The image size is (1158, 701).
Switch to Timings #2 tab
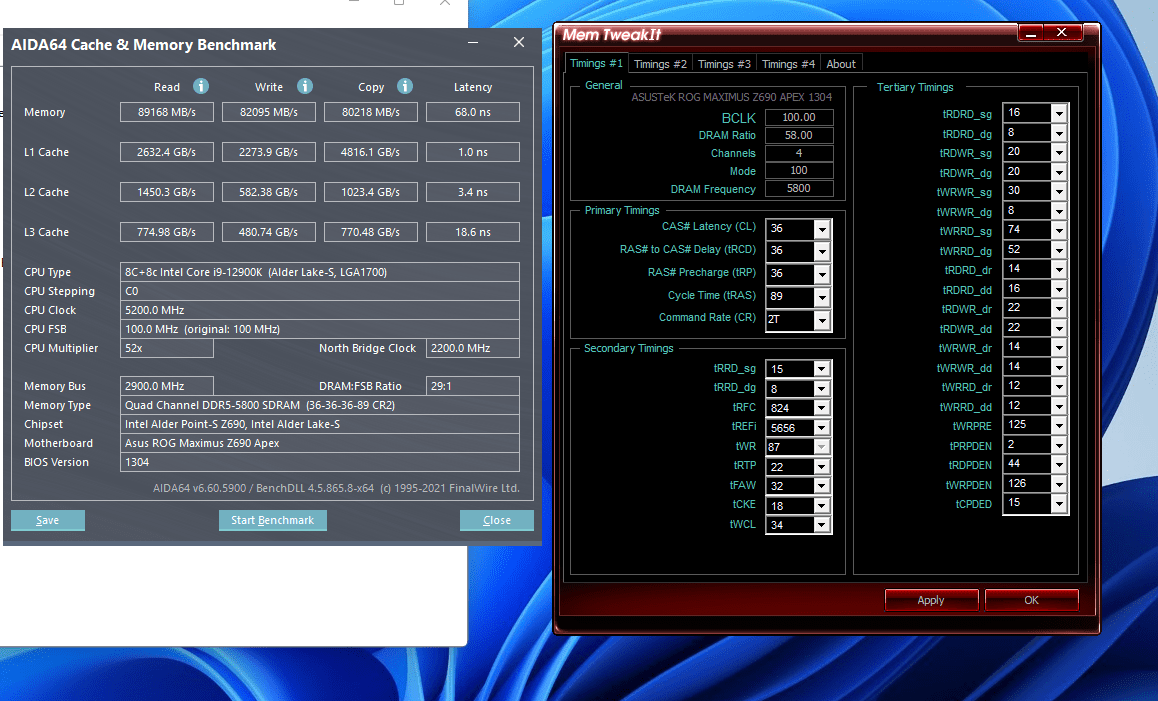[660, 64]
